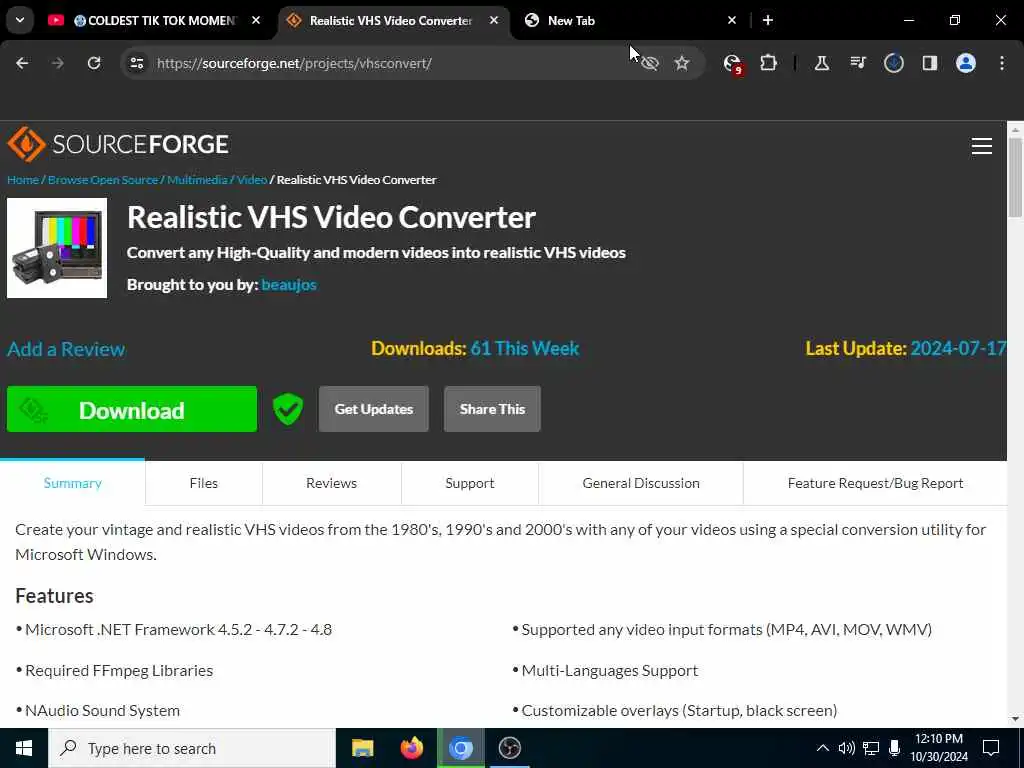Select the Summary tab
Viewport: 1024px width, 768px height.
tap(72, 483)
